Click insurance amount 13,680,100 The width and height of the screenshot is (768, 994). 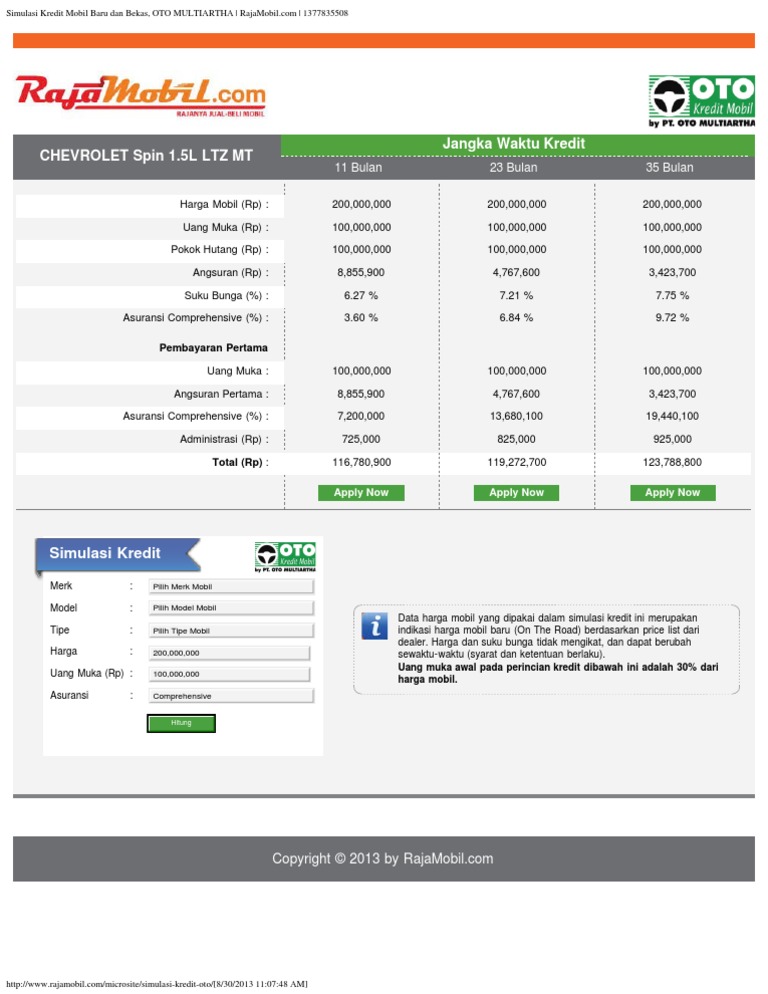point(516,416)
